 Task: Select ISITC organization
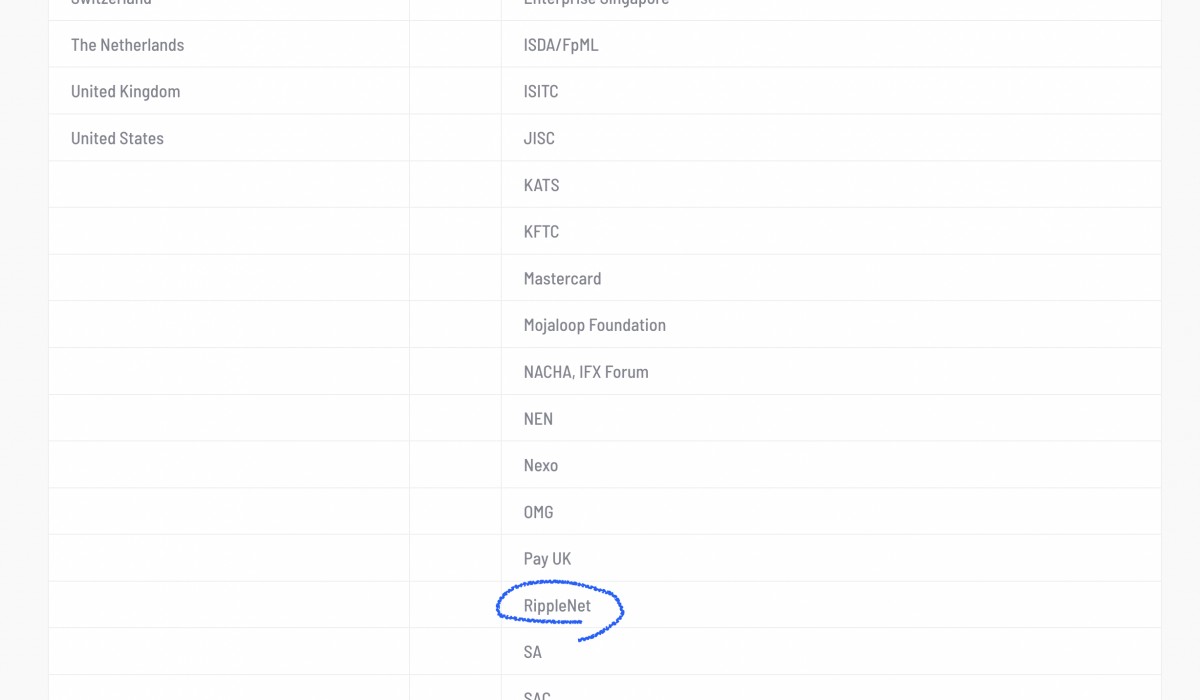click(541, 91)
